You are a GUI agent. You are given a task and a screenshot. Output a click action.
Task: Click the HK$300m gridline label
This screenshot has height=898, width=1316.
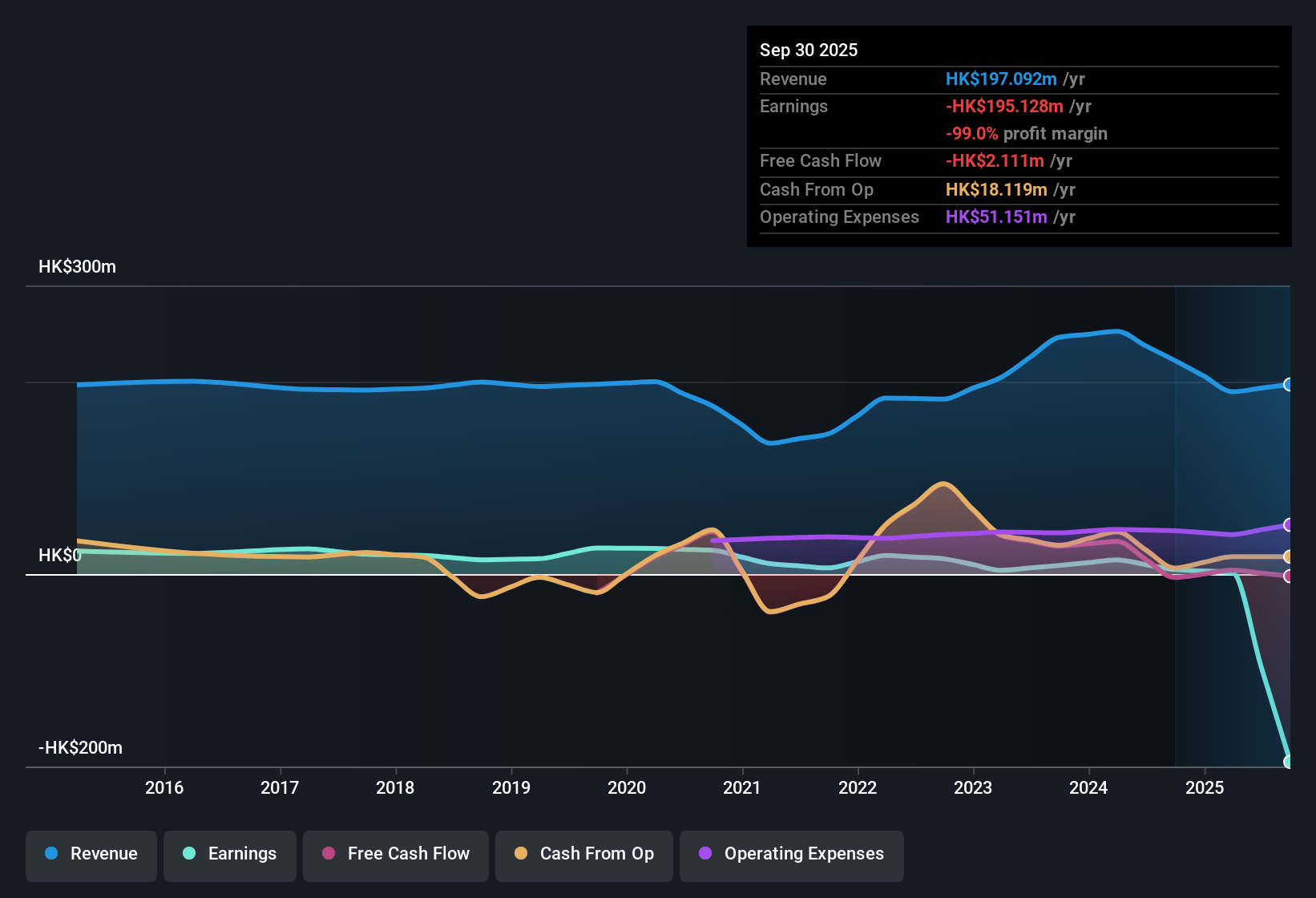click(x=77, y=266)
